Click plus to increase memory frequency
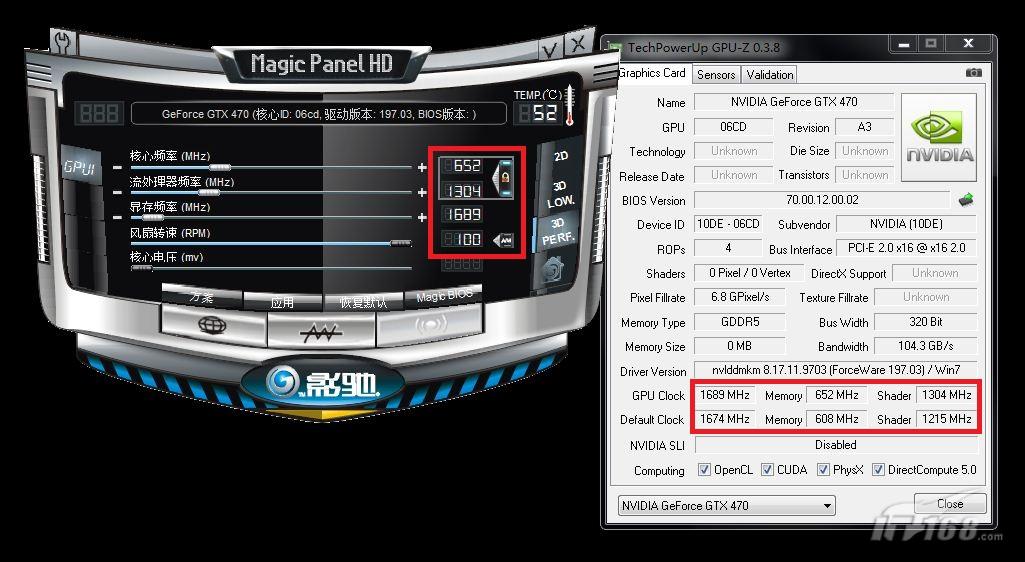Screen dimensions: 1025x562 (x=422, y=217)
